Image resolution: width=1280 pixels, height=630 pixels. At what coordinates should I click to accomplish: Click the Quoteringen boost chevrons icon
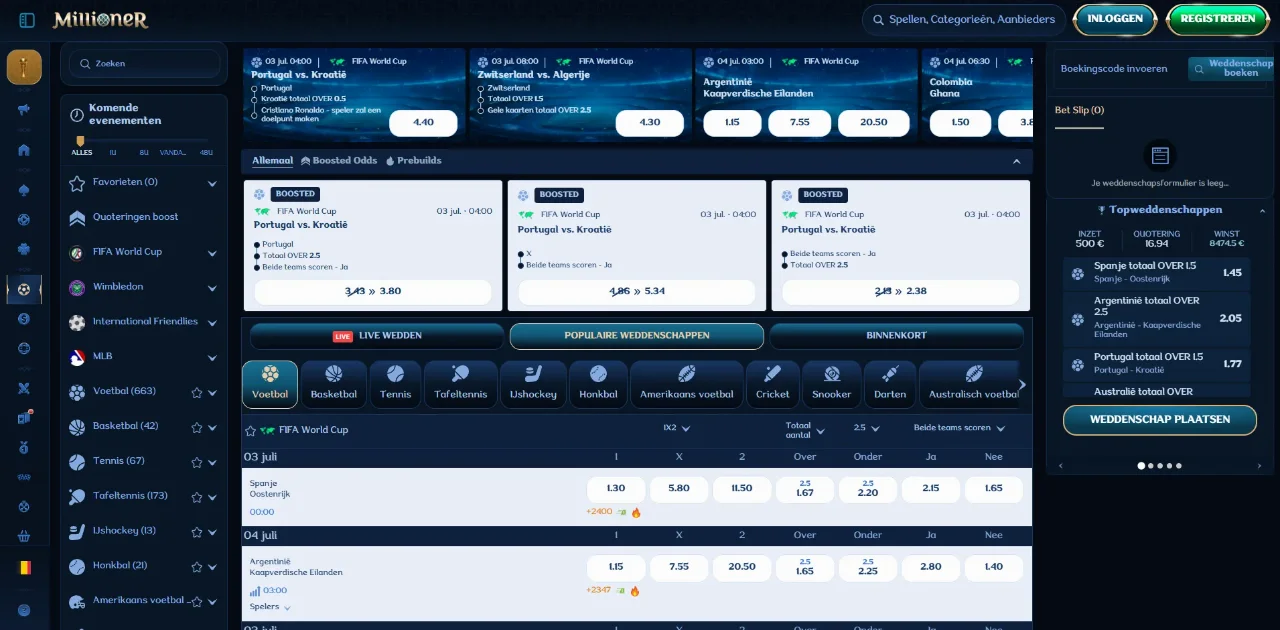click(77, 217)
